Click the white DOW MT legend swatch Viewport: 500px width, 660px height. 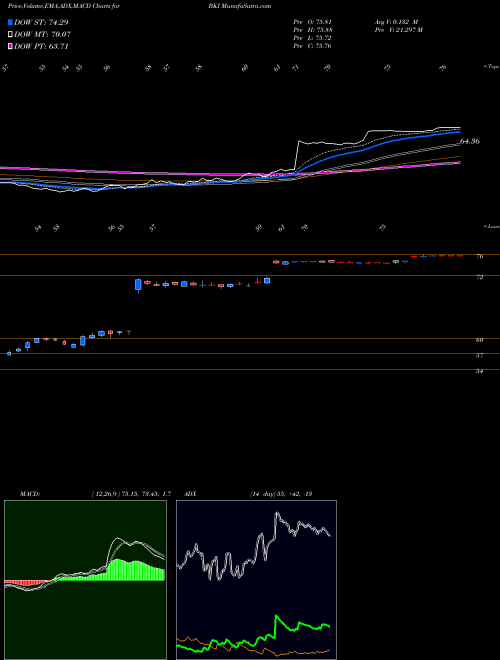coord(11,35)
